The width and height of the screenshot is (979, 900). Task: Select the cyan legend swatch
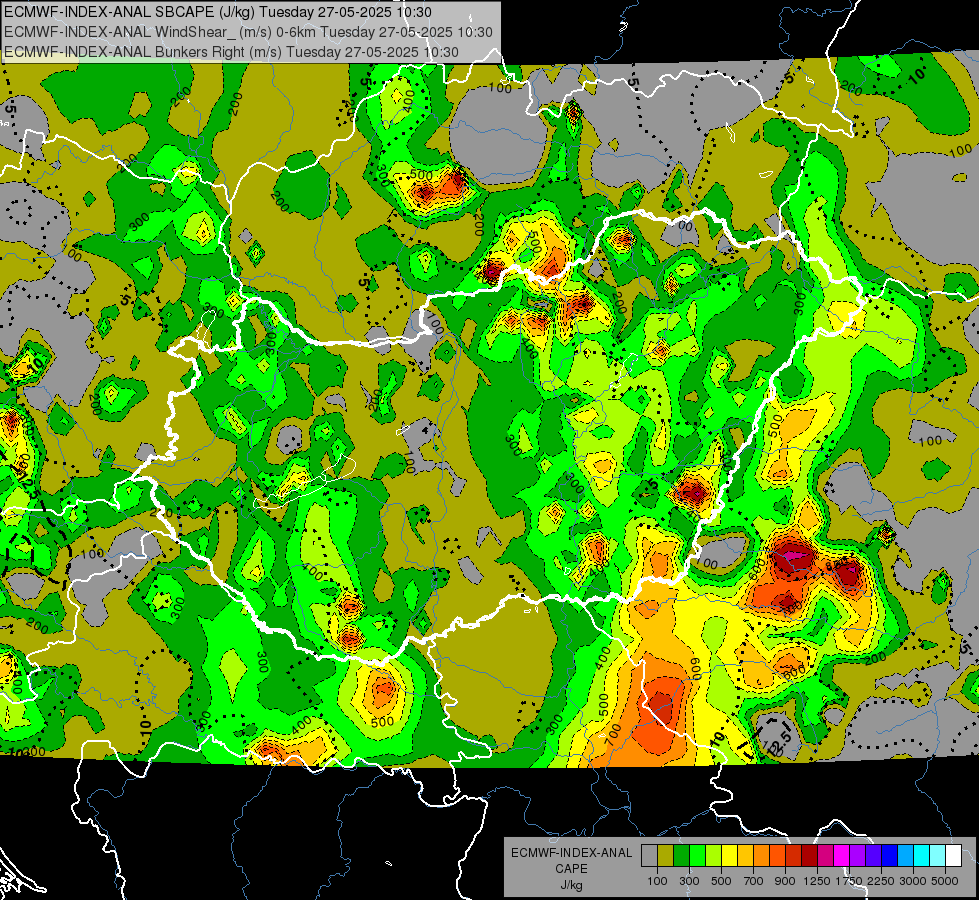click(922, 855)
